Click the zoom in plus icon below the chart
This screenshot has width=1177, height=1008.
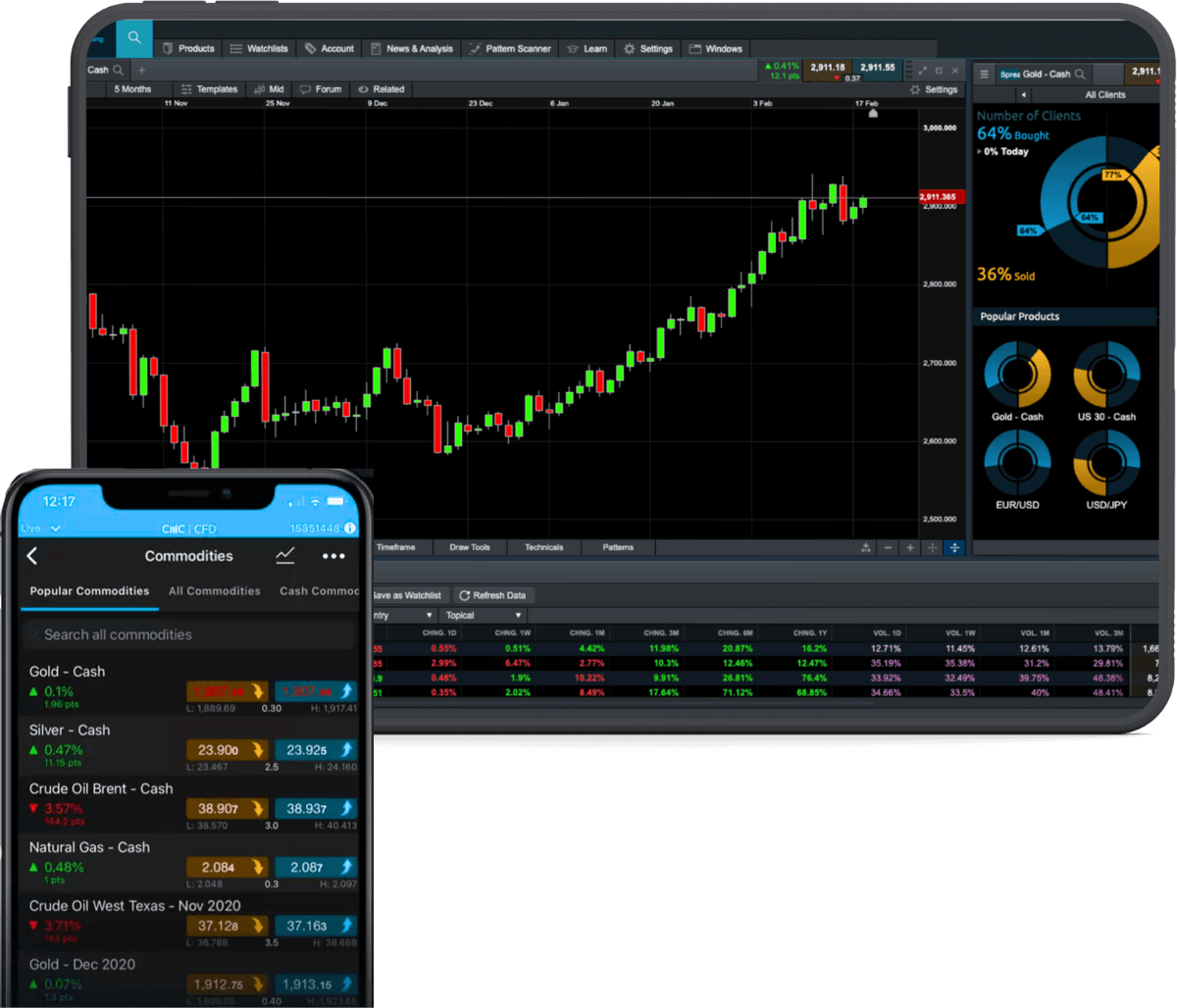click(x=910, y=547)
